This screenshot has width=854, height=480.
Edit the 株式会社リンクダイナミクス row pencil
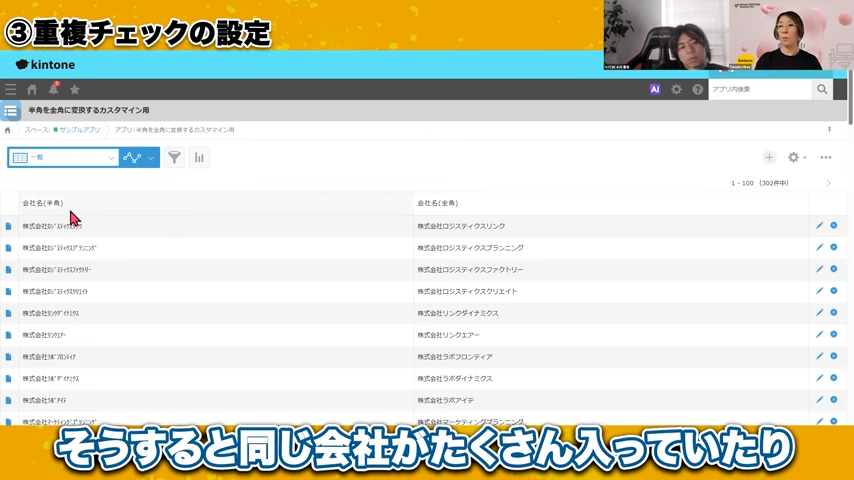[x=820, y=313]
